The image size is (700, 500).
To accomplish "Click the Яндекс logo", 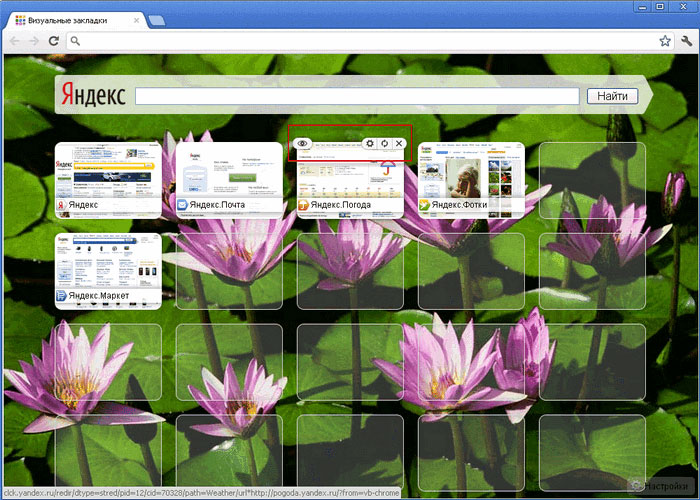I will (x=93, y=95).
